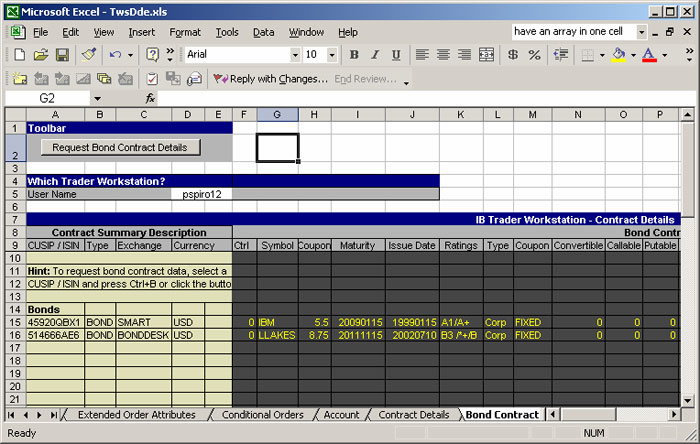Click Next Comment icon
Image resolution: width=700 pixels, height=444 pixels.
62,79
